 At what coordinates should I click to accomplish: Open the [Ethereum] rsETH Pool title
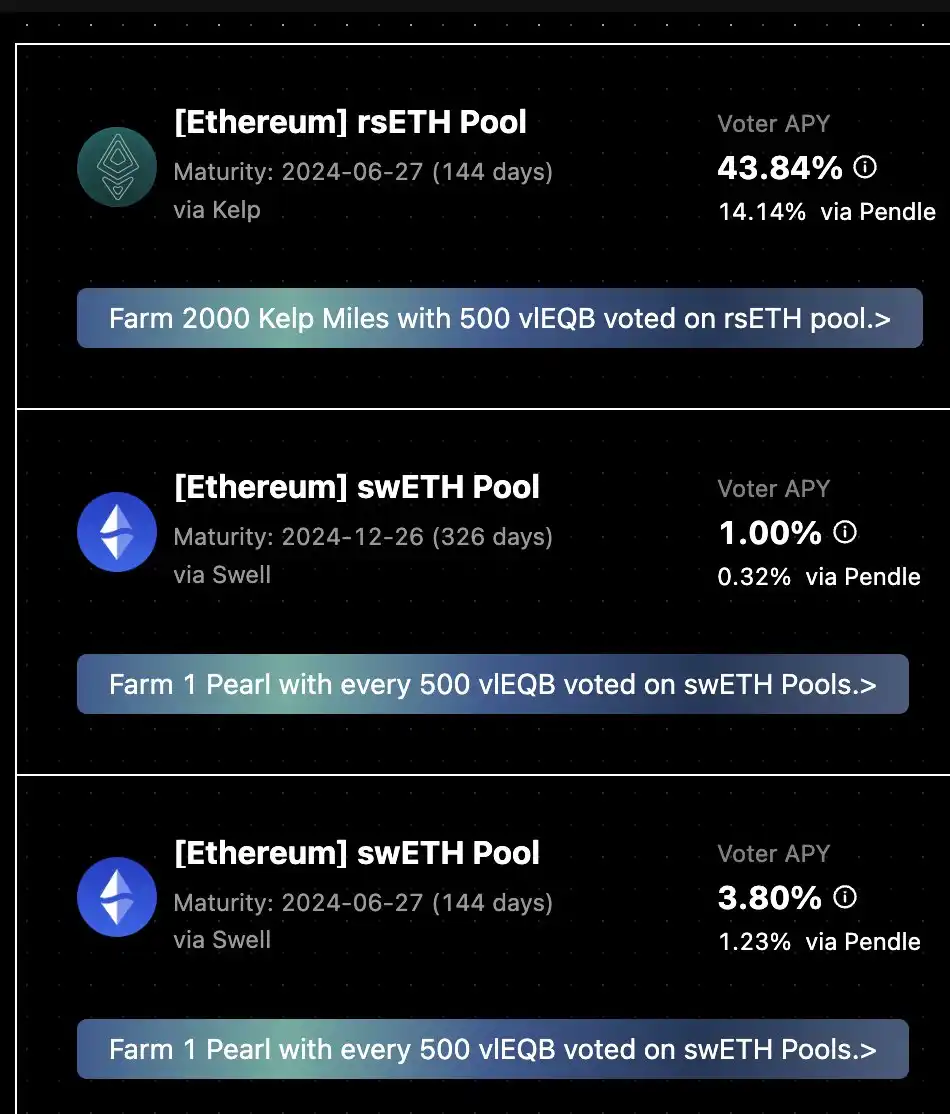point(350,123)
